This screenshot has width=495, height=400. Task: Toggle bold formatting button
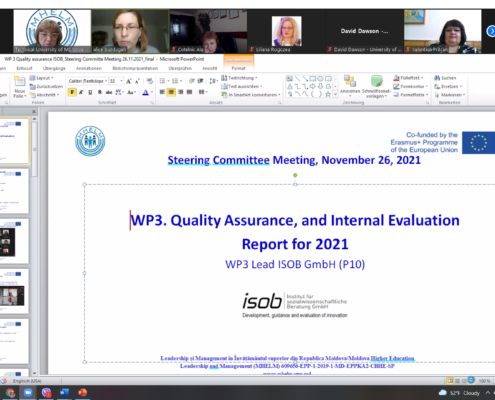(72, 92)
